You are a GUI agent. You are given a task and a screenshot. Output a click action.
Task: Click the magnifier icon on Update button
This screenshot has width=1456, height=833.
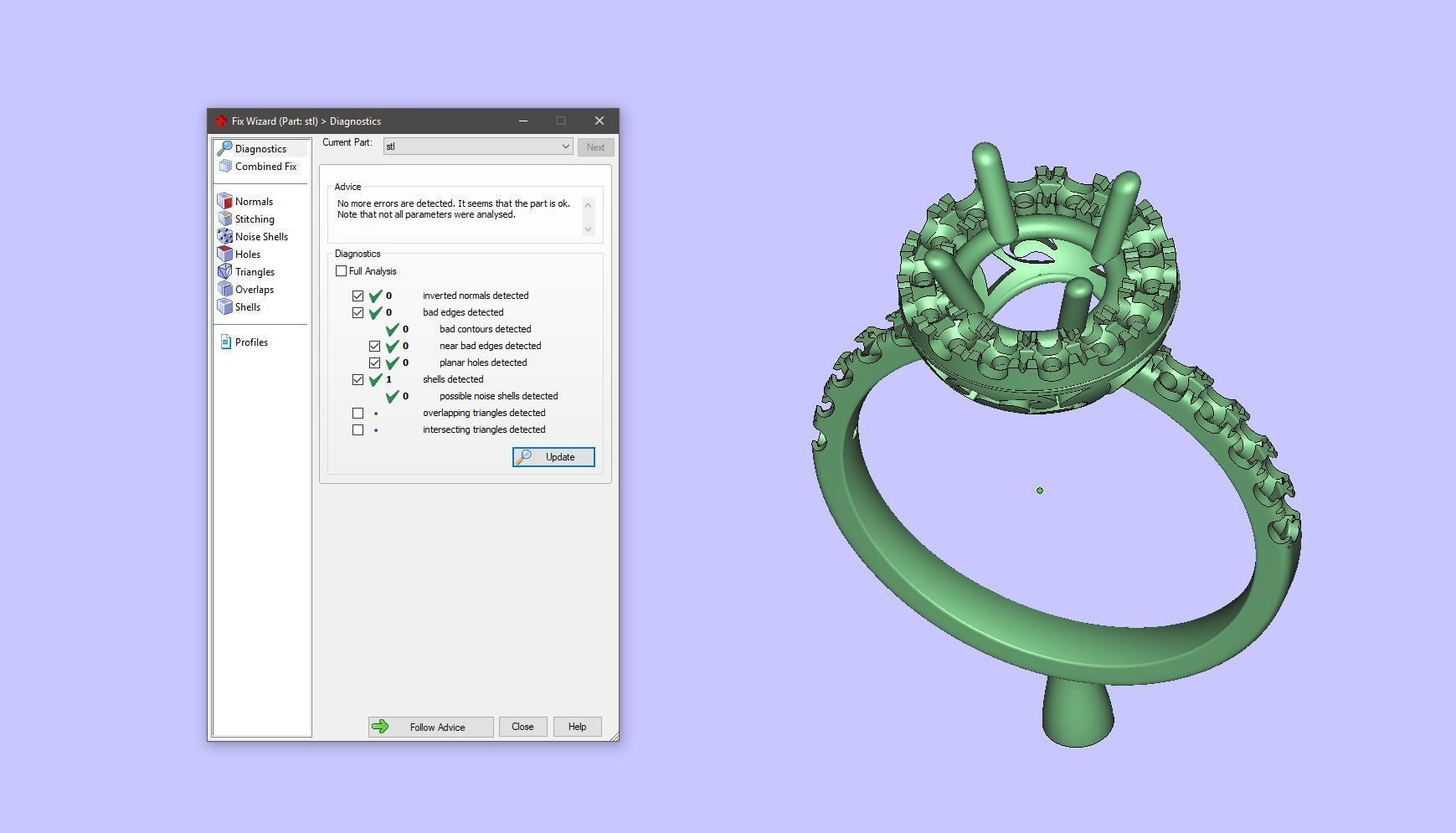coord(524,457)
